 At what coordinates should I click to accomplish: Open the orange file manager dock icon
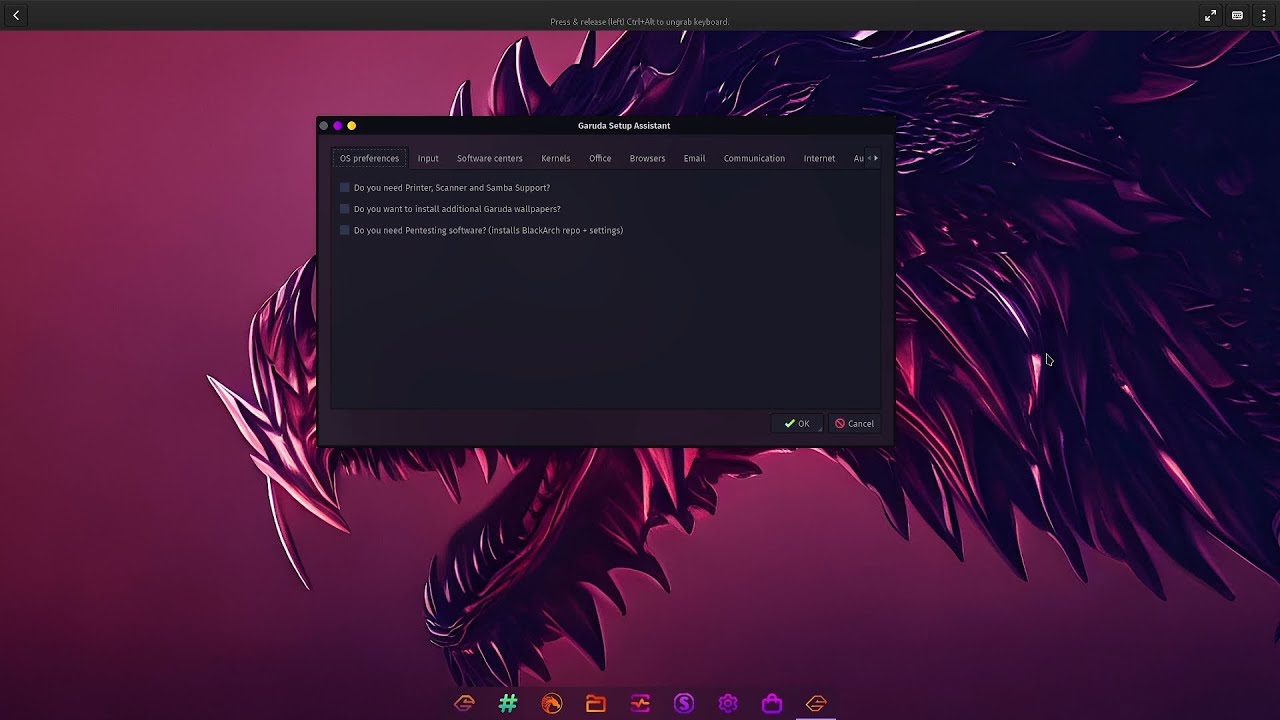(x=596, y=703)
